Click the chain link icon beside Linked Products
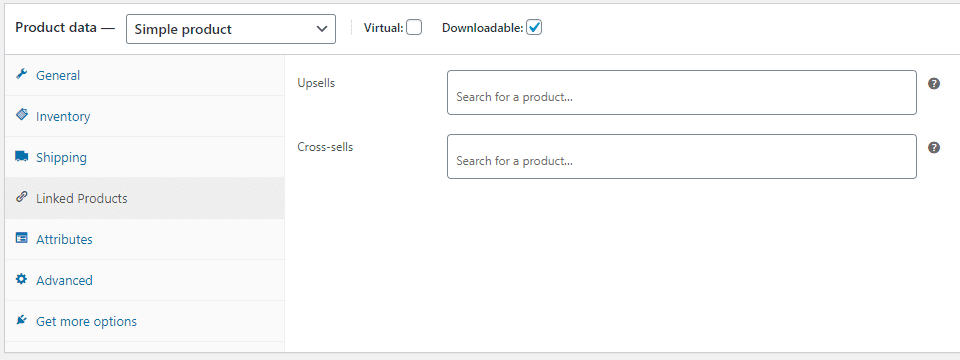The image size is (960, 360). click(21, 197)
